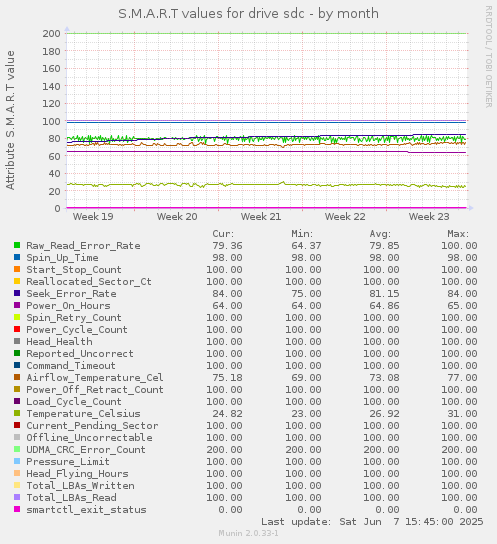Click the orange Start_Stop_Count legend swatch
This screenshot has width=497, height=544.
[17, 269]
